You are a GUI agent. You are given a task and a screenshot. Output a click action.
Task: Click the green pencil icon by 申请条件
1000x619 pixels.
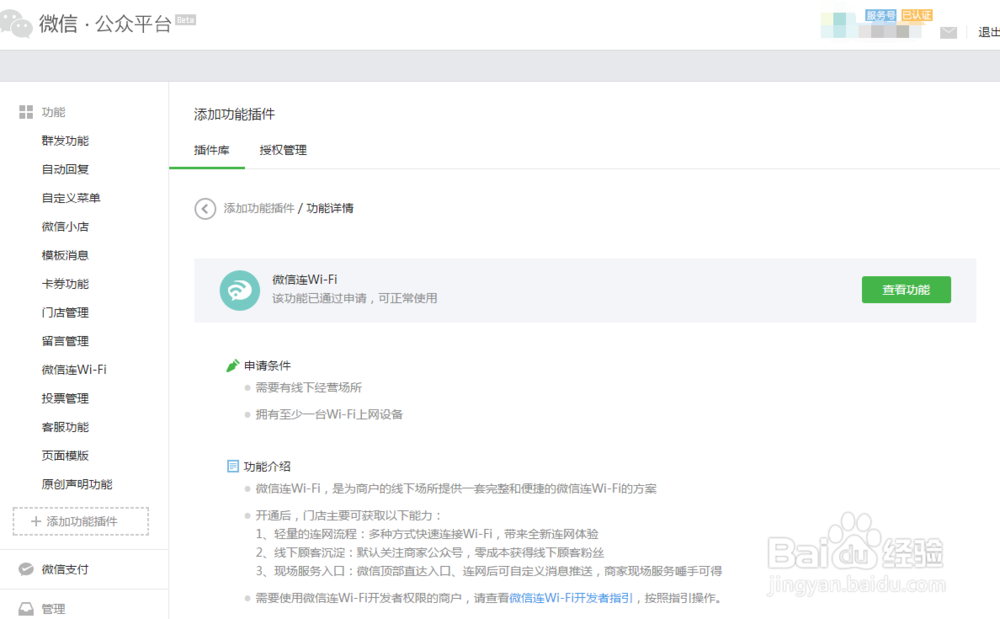(233, 365)
